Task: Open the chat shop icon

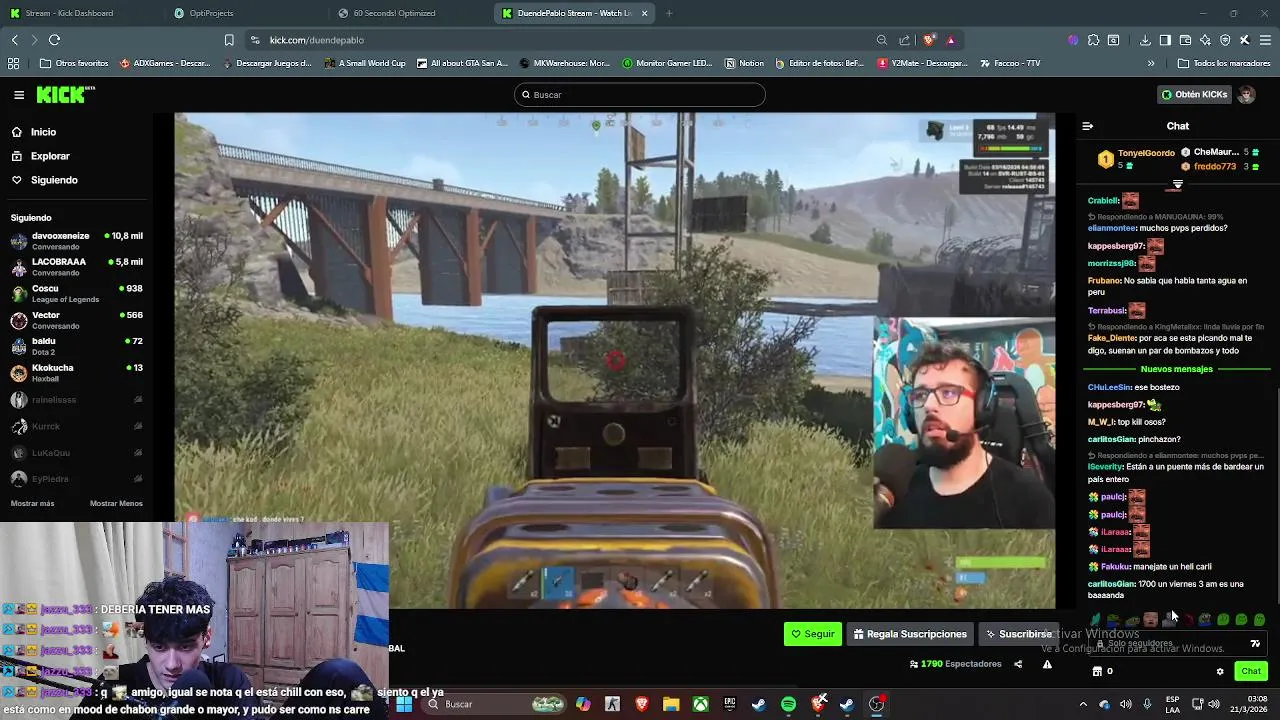Action: pyautogui.click(x=1097, y=671)
